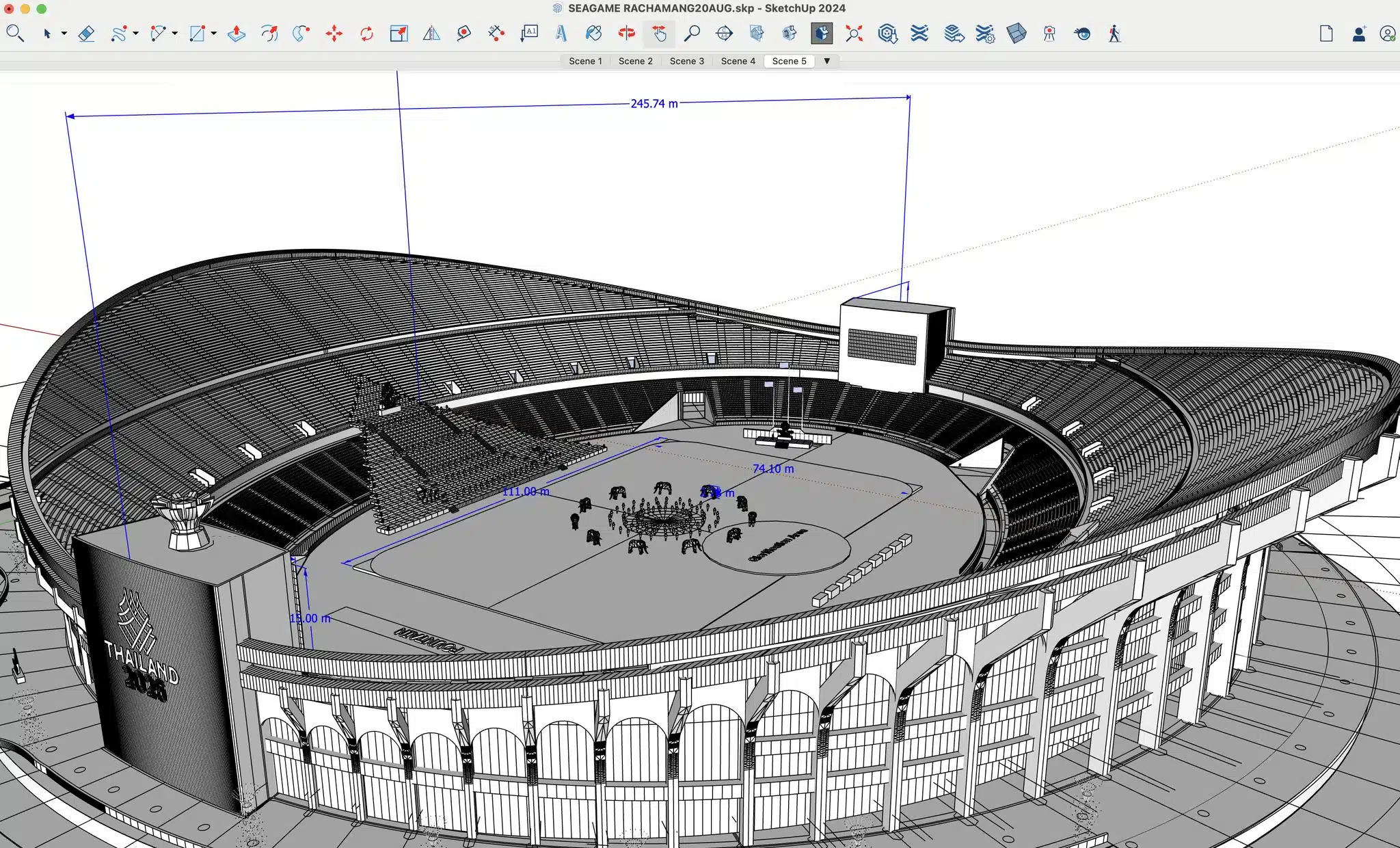Switch to the Scene 3 tab

[687, 61]
